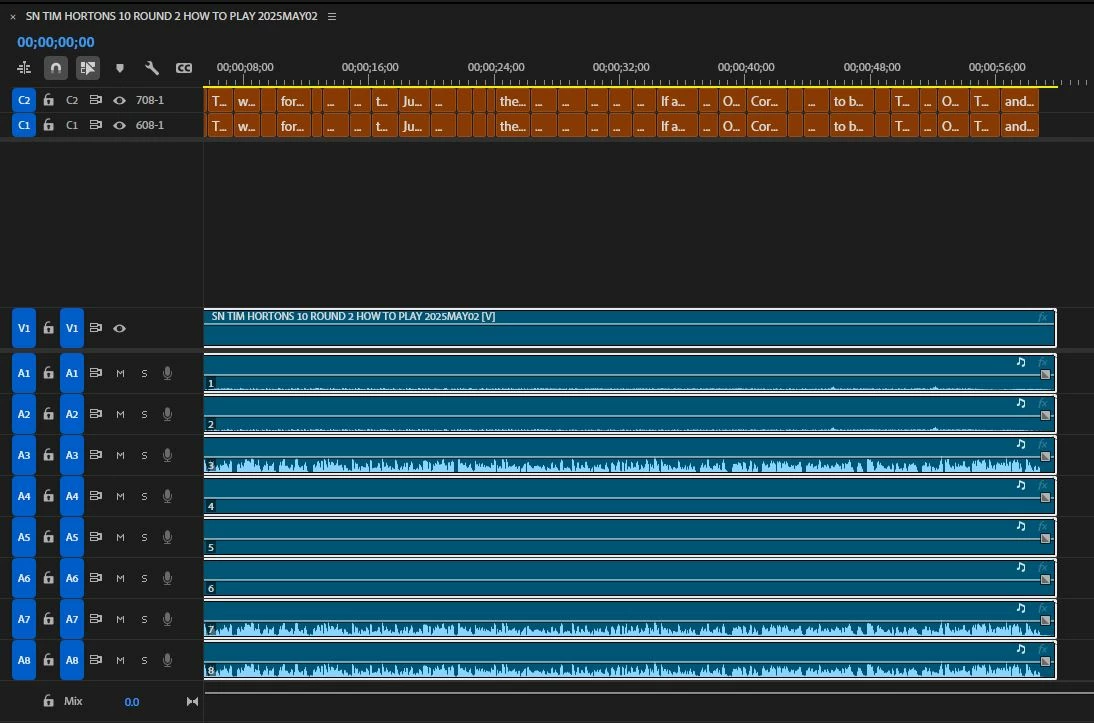Click the A5 track target button
Screen dimensions: 1094x723
pos(72,537)
